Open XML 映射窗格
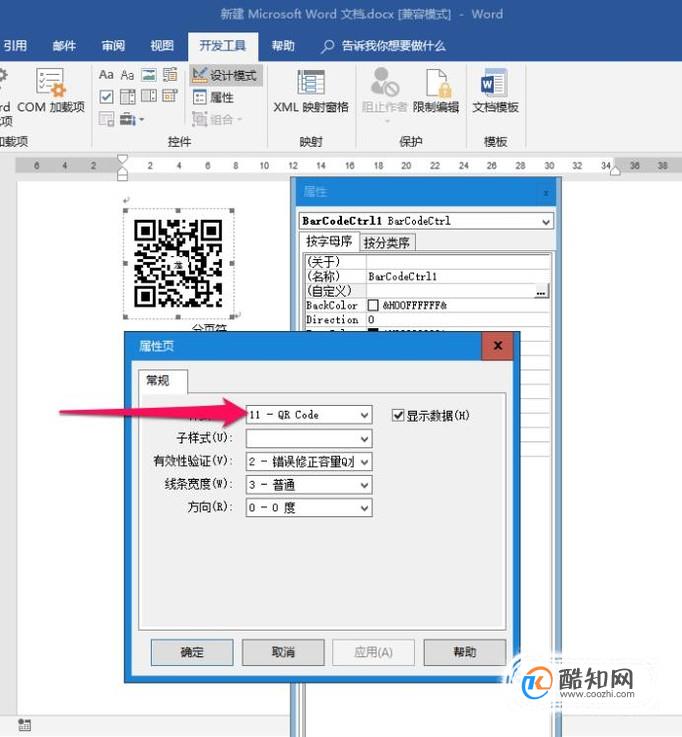This screenshot has height=737, width=682. click(311, 92)
